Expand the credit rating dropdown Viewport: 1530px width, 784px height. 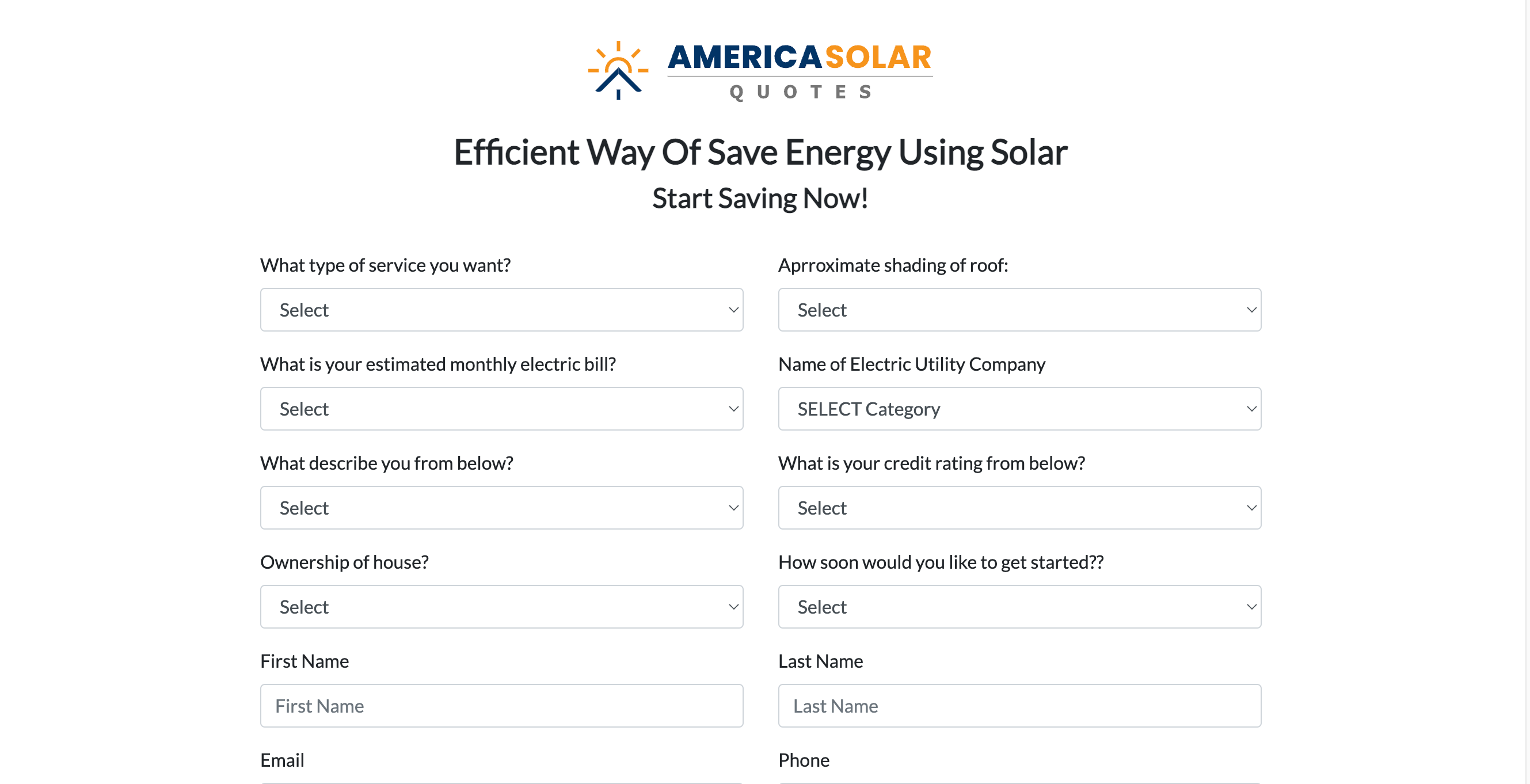coord(1019,508)
